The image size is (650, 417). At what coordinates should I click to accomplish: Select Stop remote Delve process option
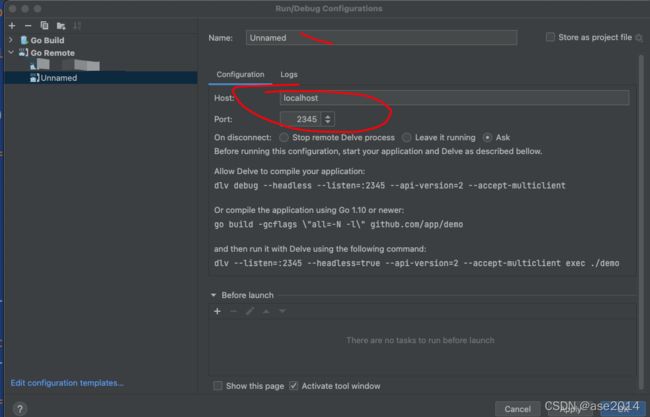(284, 137)
